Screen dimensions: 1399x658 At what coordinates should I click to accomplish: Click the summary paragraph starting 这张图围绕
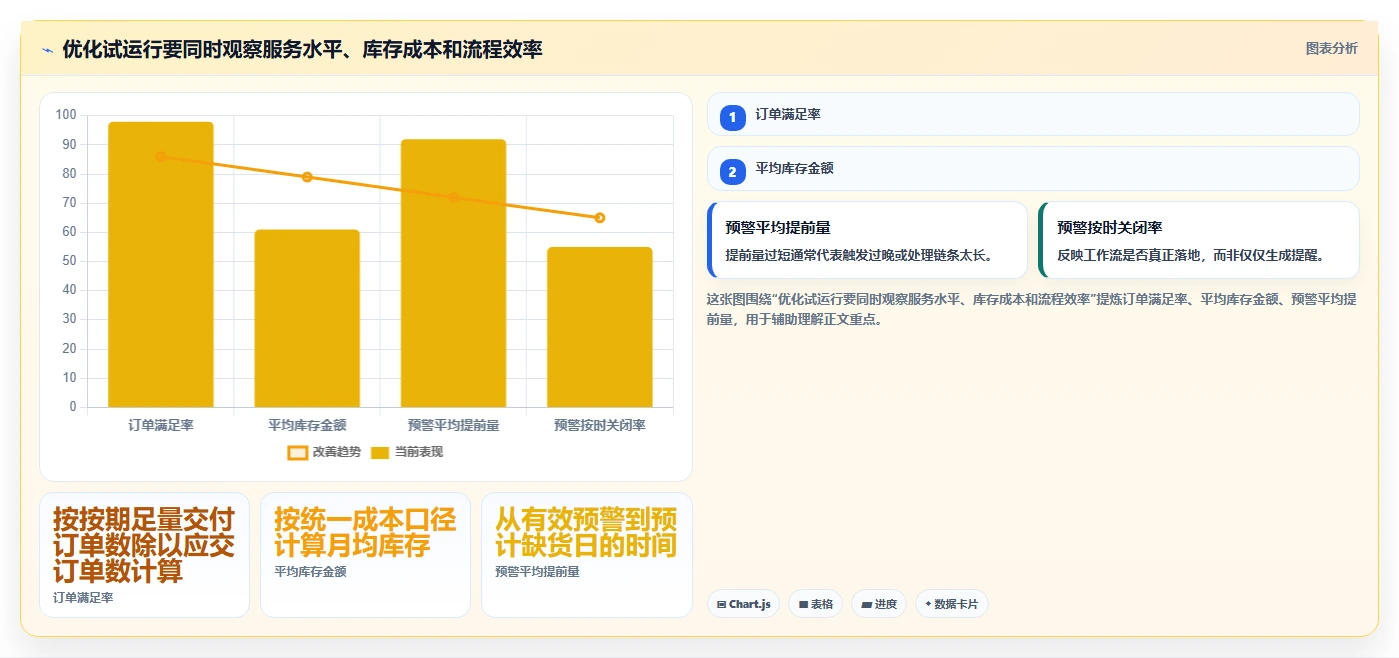1032,309
